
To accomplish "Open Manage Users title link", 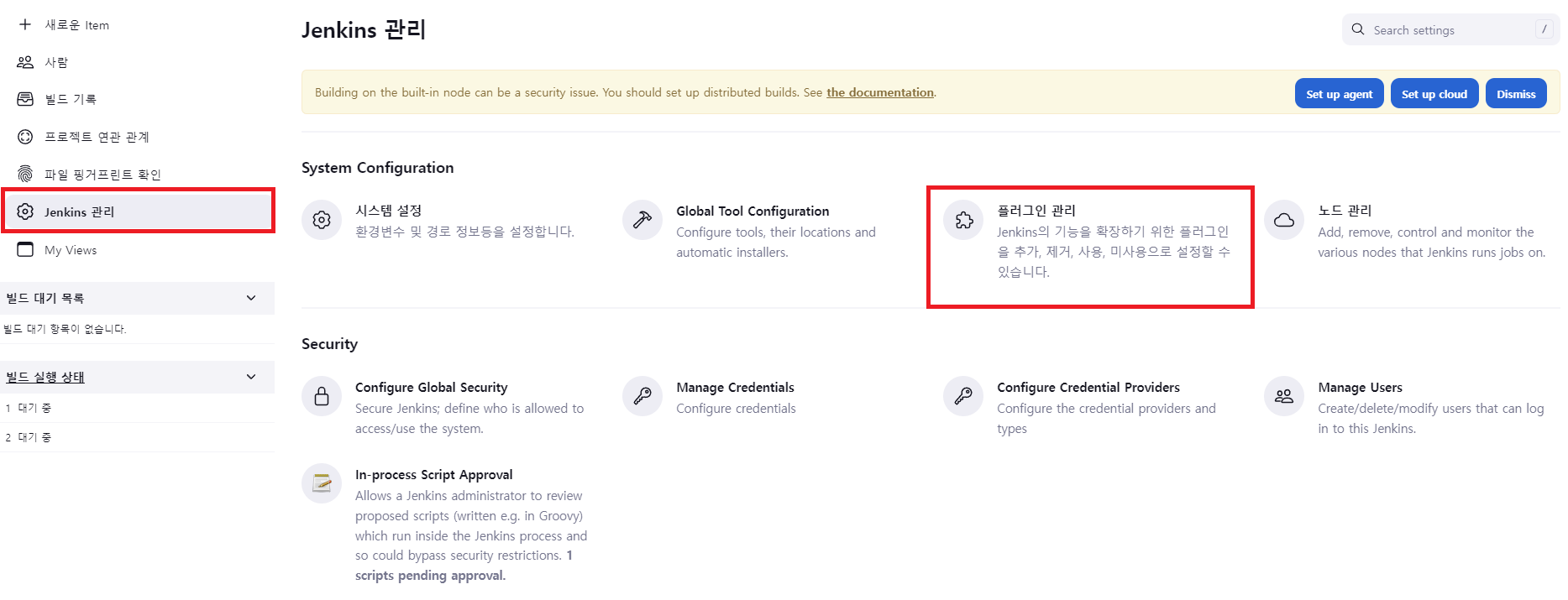I will (x=1360, y=388).
